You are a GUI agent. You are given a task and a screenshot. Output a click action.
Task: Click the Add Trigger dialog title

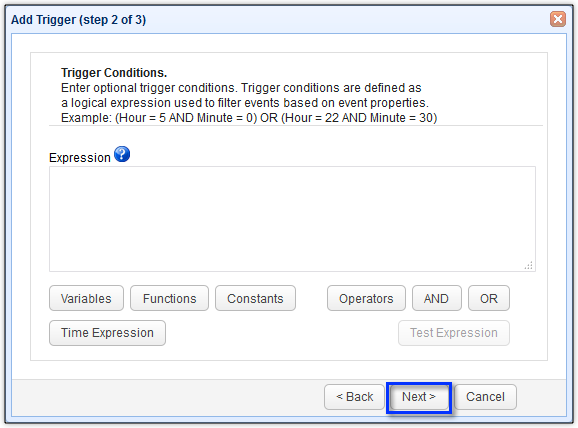79,20
